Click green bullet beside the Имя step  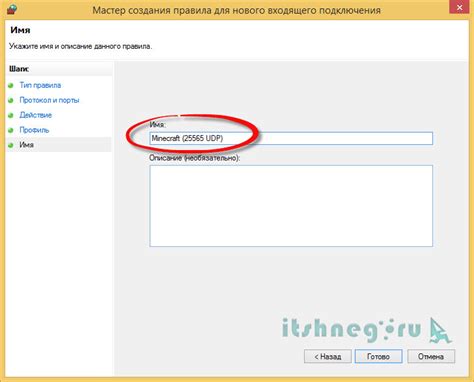pyautogui.click(x=11, y=145)
